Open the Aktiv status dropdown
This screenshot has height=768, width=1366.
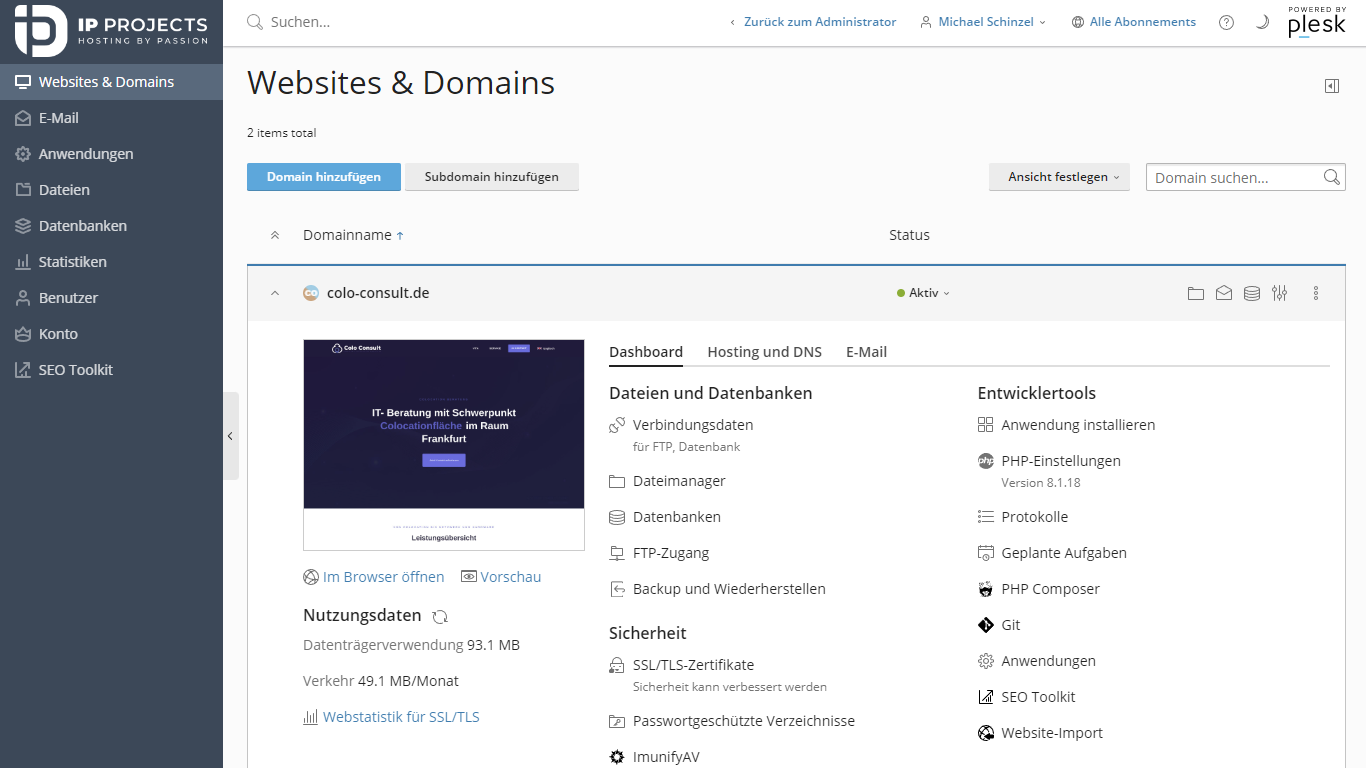click(922, 292)
